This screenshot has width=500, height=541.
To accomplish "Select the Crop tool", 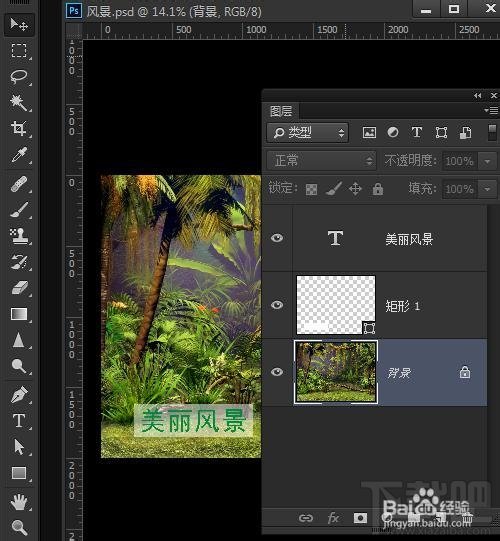I will (x=19, y=128).
